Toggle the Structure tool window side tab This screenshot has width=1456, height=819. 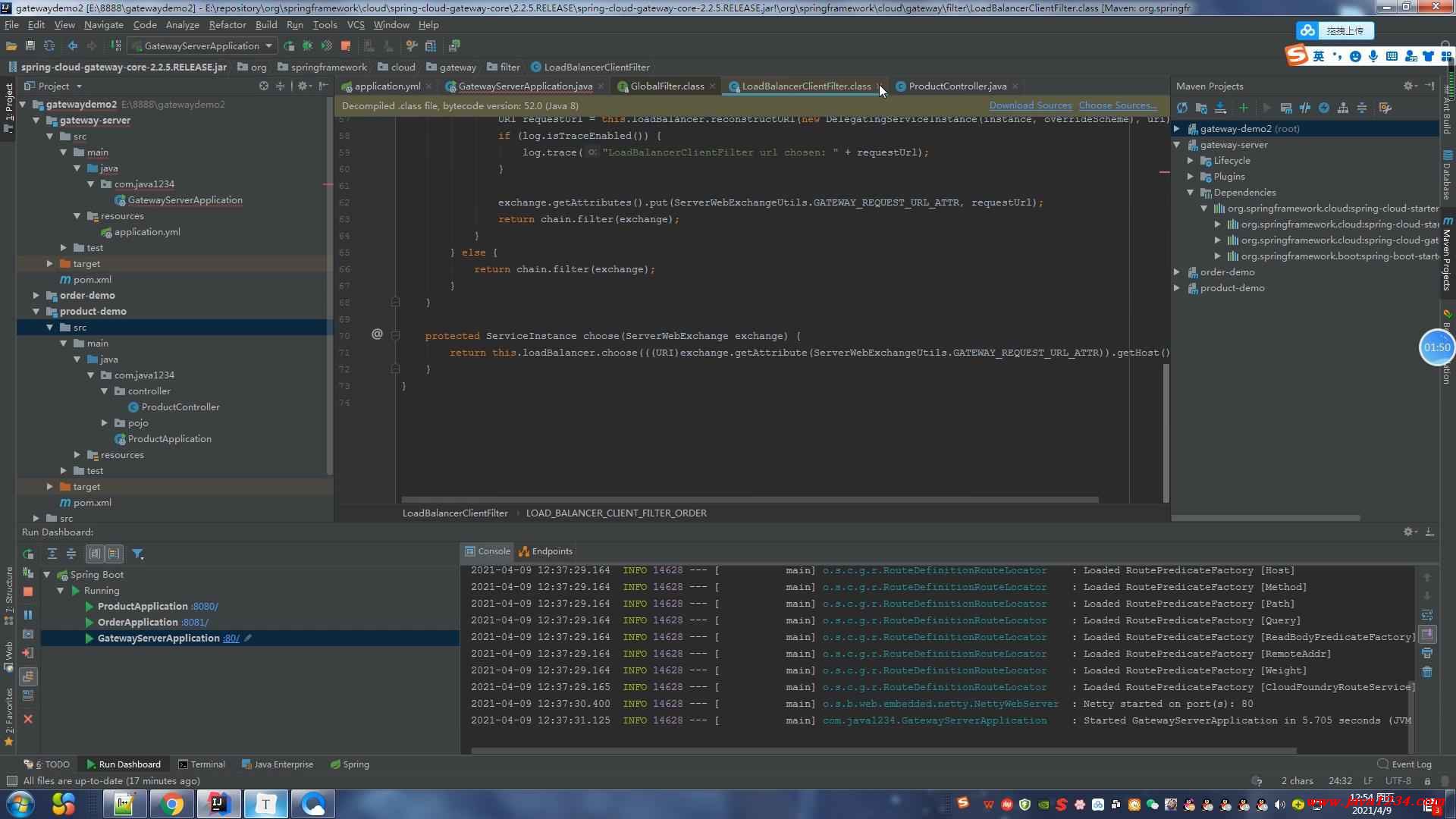click(x=8, y=595)
